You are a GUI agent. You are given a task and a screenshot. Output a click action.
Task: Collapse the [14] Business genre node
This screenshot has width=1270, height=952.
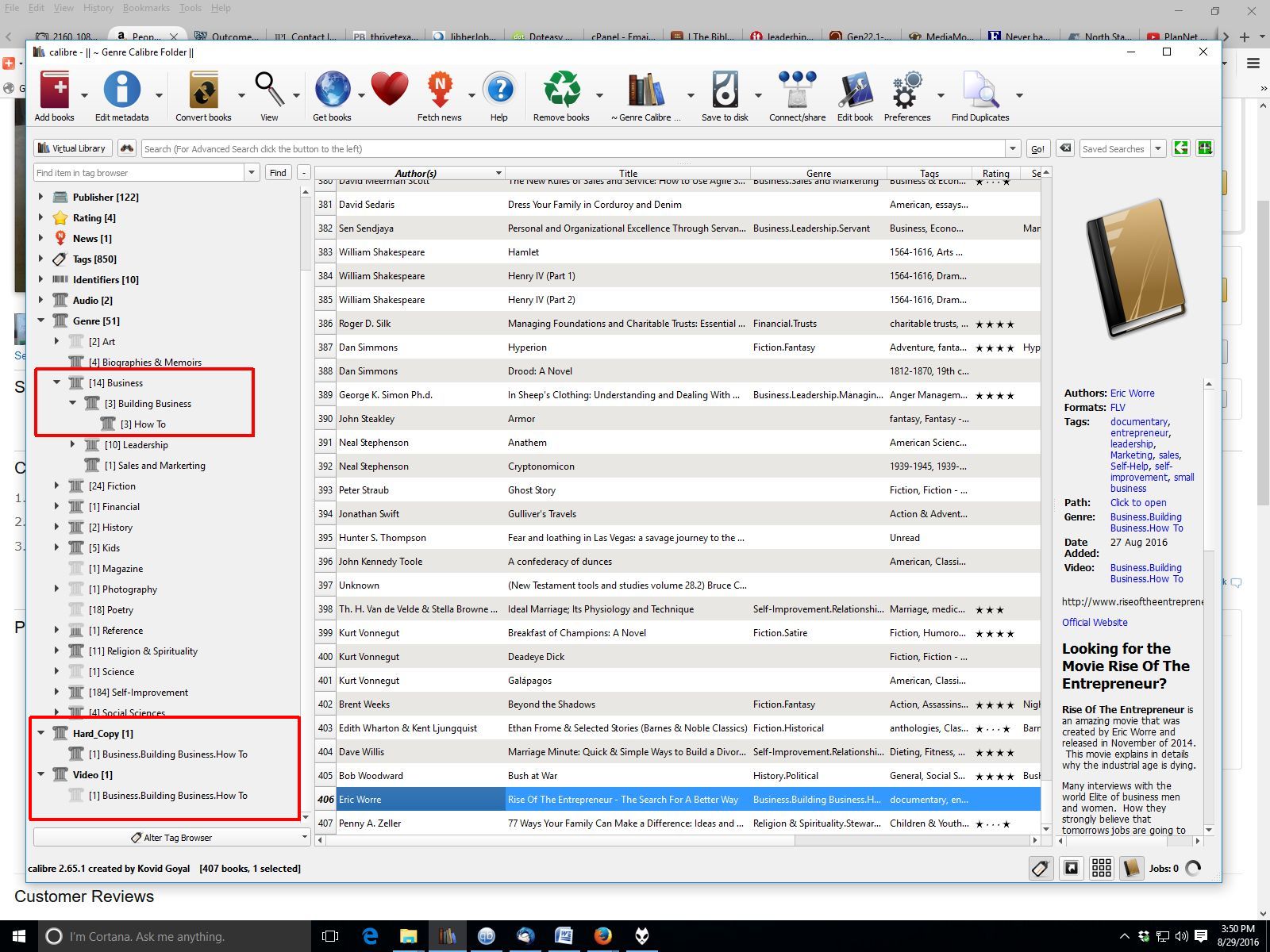(56, 382)
